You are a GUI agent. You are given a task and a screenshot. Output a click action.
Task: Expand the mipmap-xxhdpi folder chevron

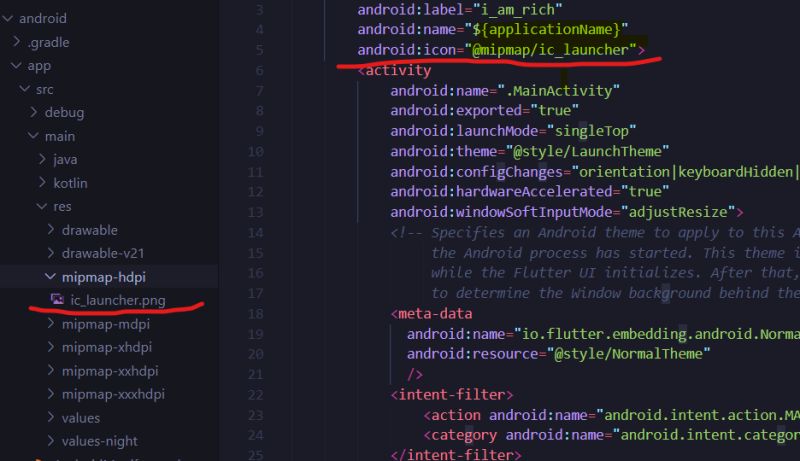[51, 370]
